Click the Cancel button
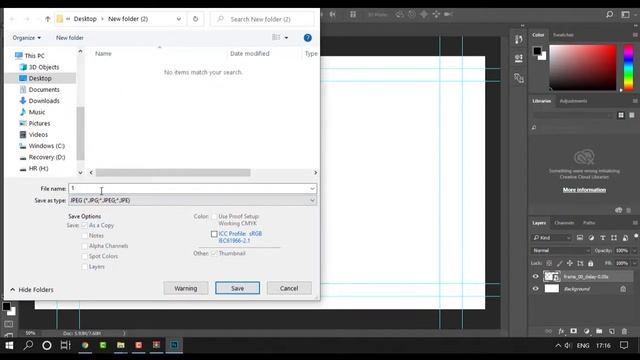Image resolution: width=640 pixels, height=360 pixels. click(289, 288)
